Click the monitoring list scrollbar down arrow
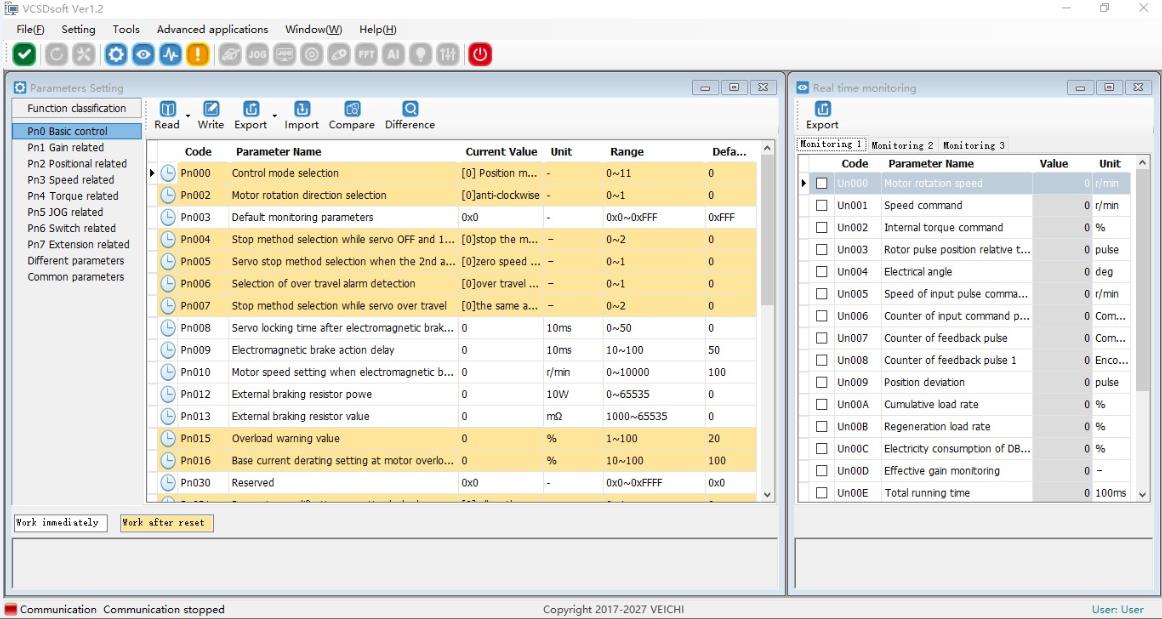This screenshot has width=1162, height=619. (1142, 494)
